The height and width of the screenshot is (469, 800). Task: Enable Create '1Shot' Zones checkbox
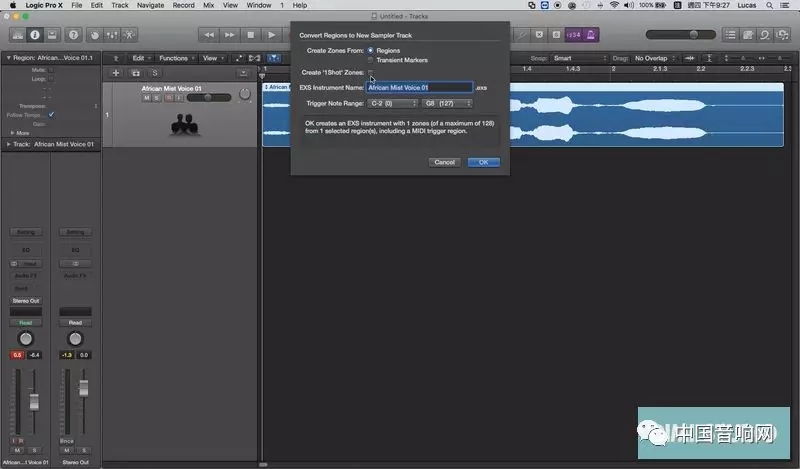(x=370, y=72)
